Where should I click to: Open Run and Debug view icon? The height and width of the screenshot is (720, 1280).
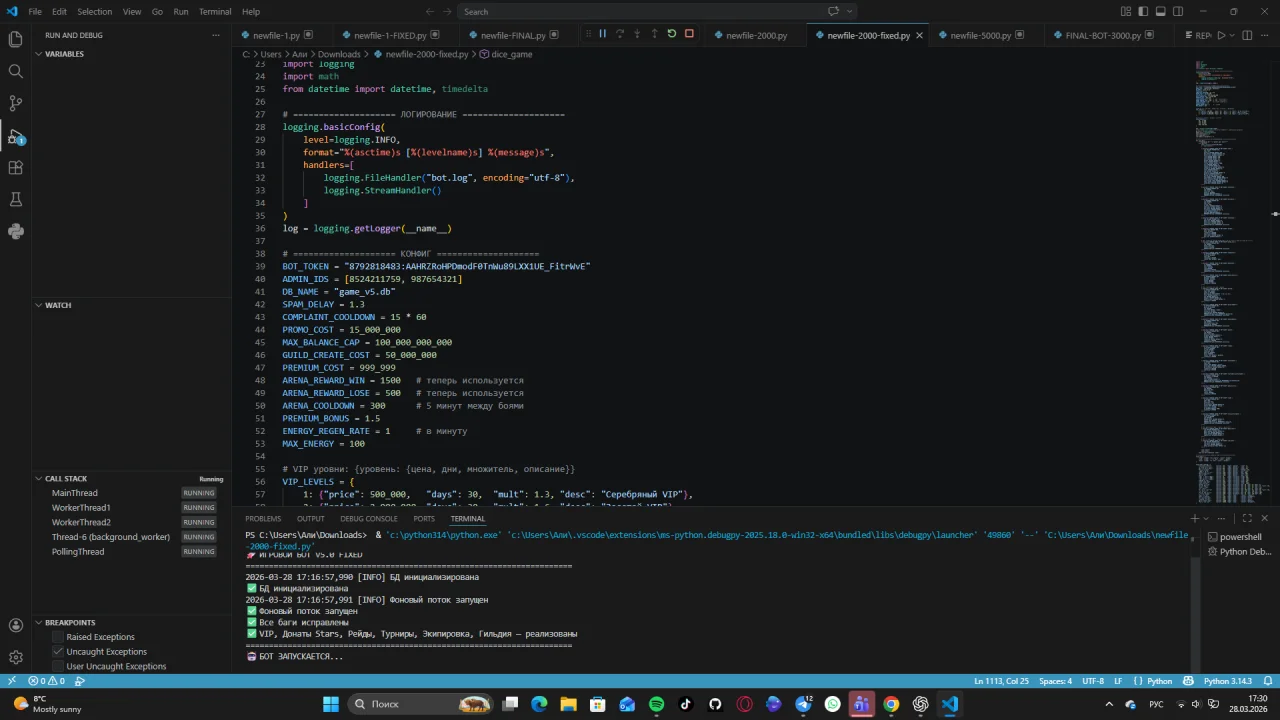click(x=15, y=136)
